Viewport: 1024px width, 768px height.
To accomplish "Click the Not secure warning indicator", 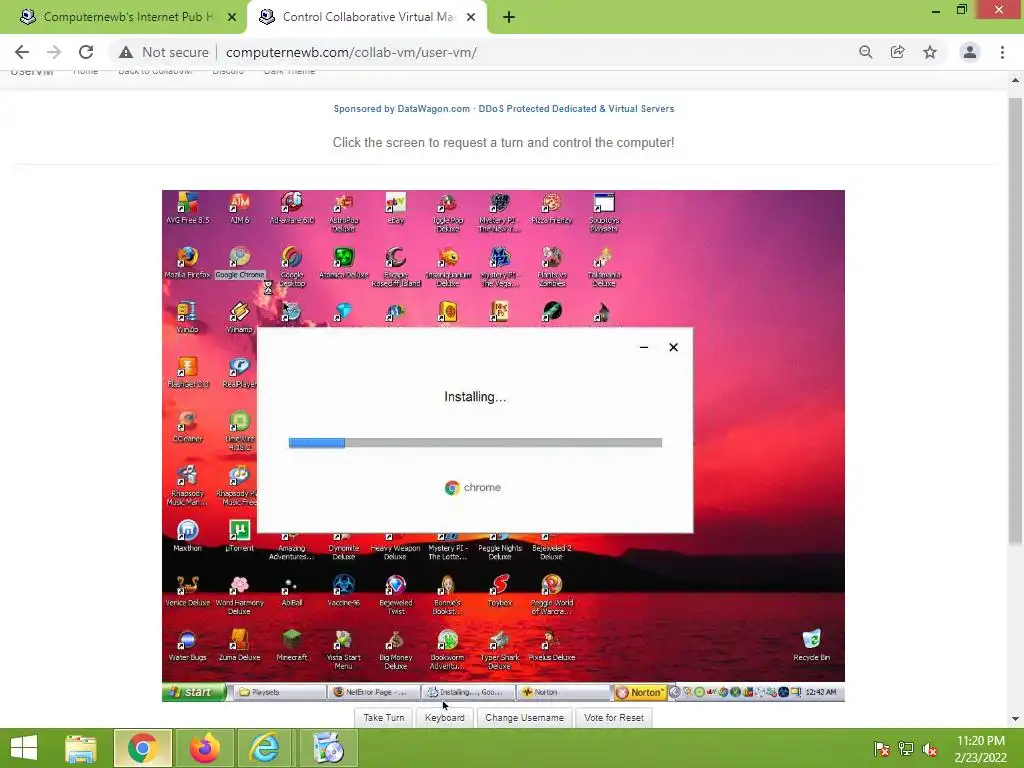I will (x=164, y=52).
